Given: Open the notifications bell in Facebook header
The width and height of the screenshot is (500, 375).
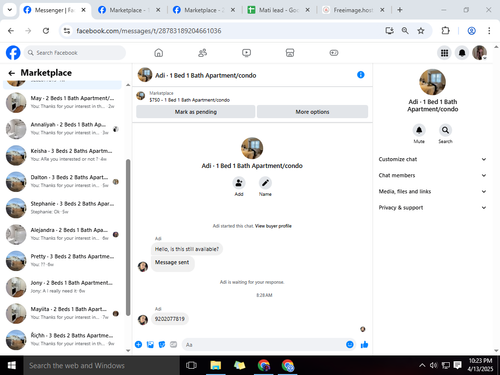Looking at the screenshot, I should tap(462, 53).
